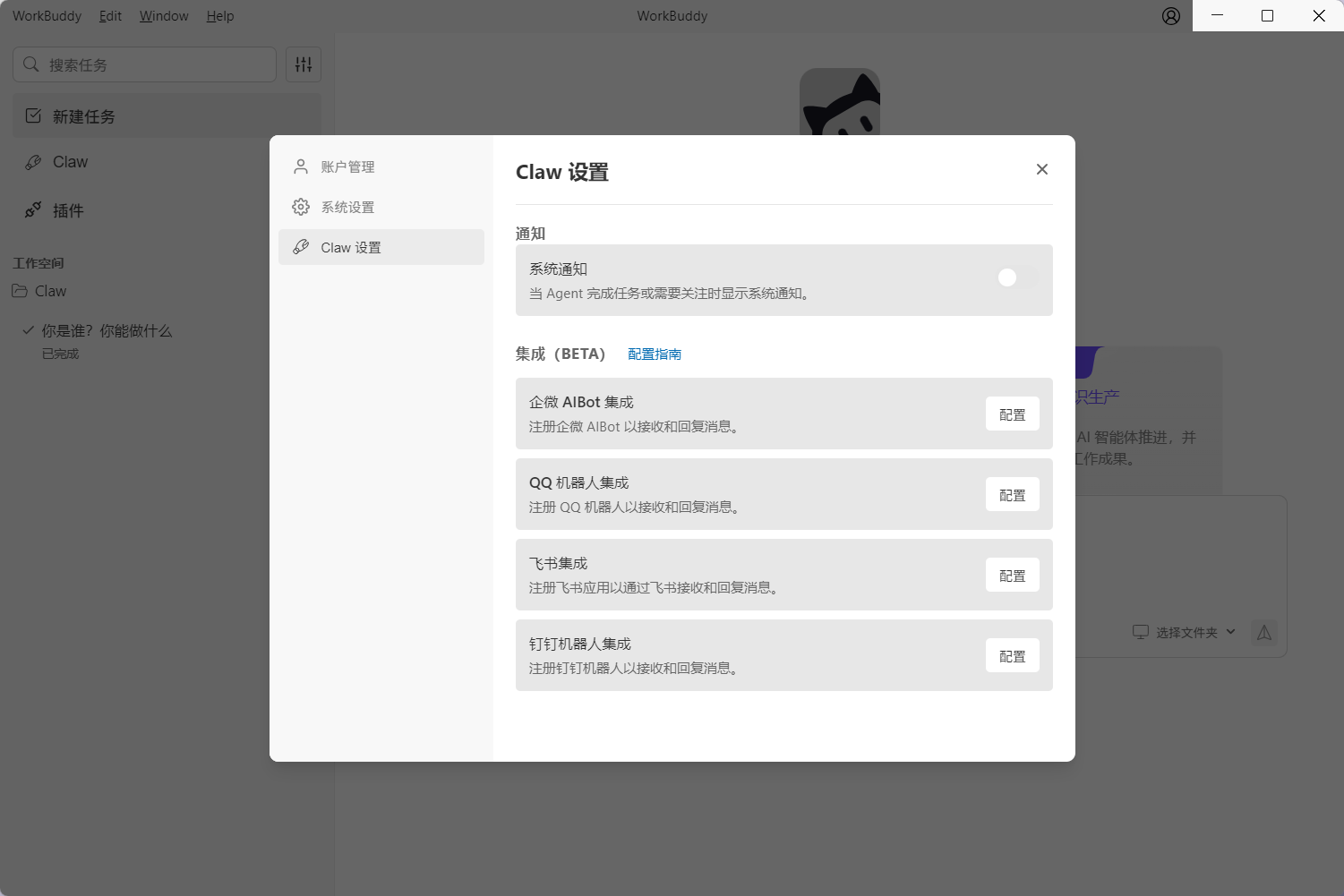Click the 系统设置 gear icon
The width and height of the screenshot is (1344, 896).
point(301,207)
